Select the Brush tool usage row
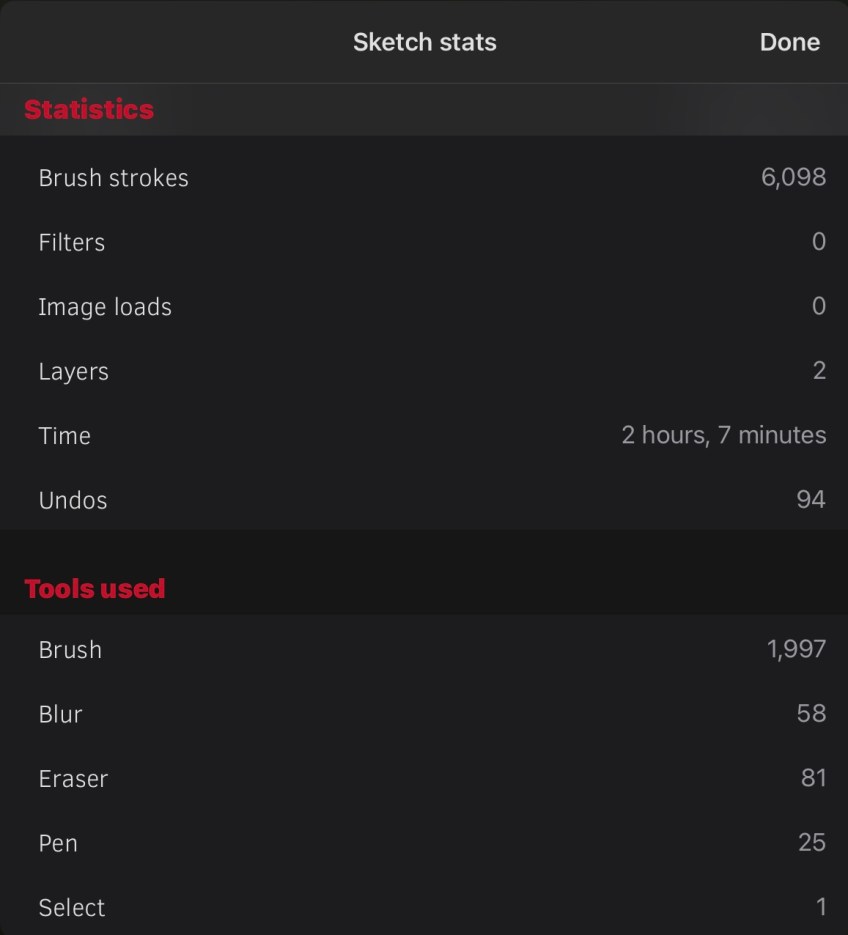 [x=70, y=650]
